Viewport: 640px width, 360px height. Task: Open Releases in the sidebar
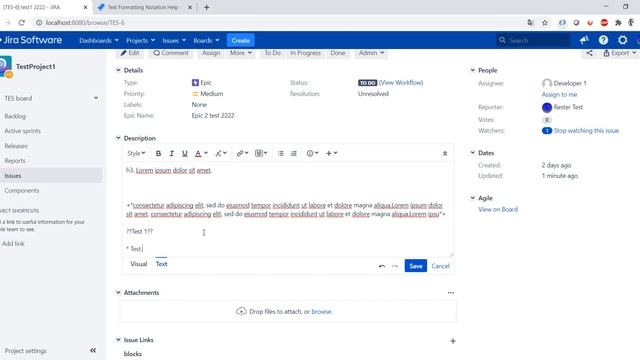[x=16, y=146]
